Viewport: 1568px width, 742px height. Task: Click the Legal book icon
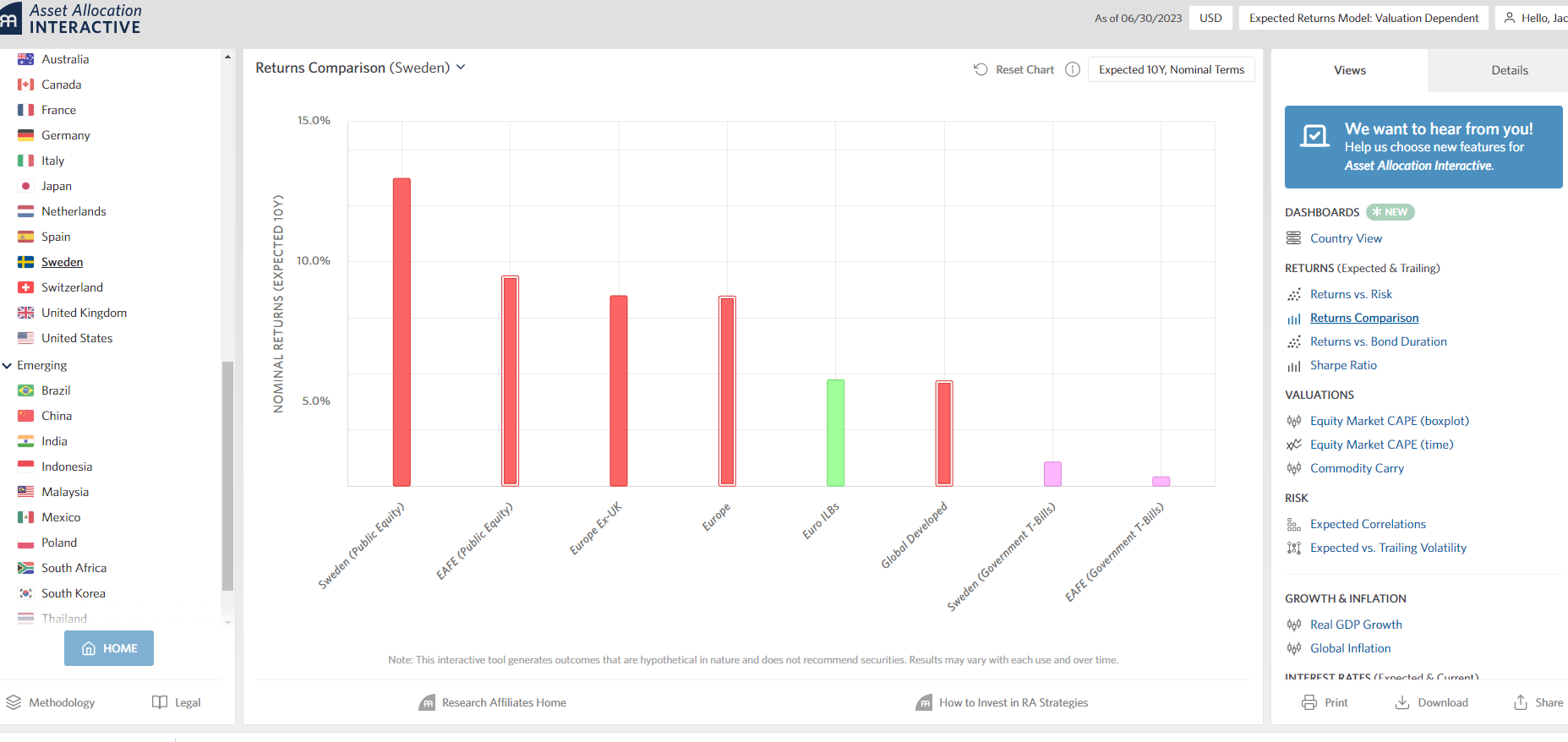160,702
